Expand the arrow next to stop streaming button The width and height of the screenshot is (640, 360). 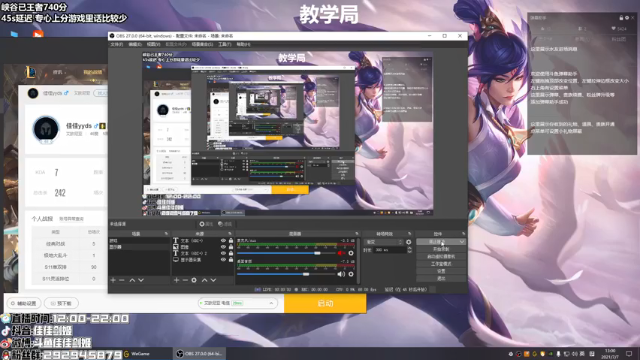[x=462, y=242]
